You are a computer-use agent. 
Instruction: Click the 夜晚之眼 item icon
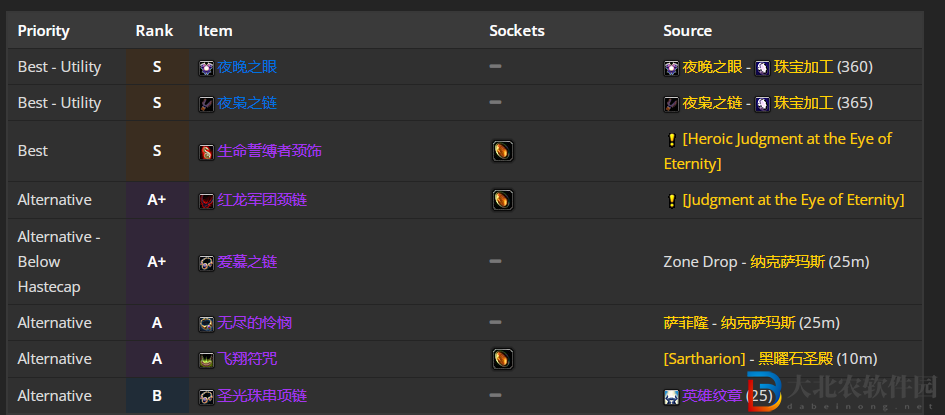207,68
